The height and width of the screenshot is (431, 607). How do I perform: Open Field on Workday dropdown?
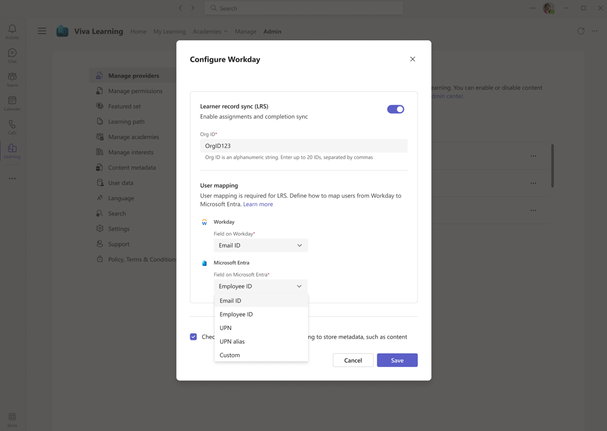[x=261, y=245]
